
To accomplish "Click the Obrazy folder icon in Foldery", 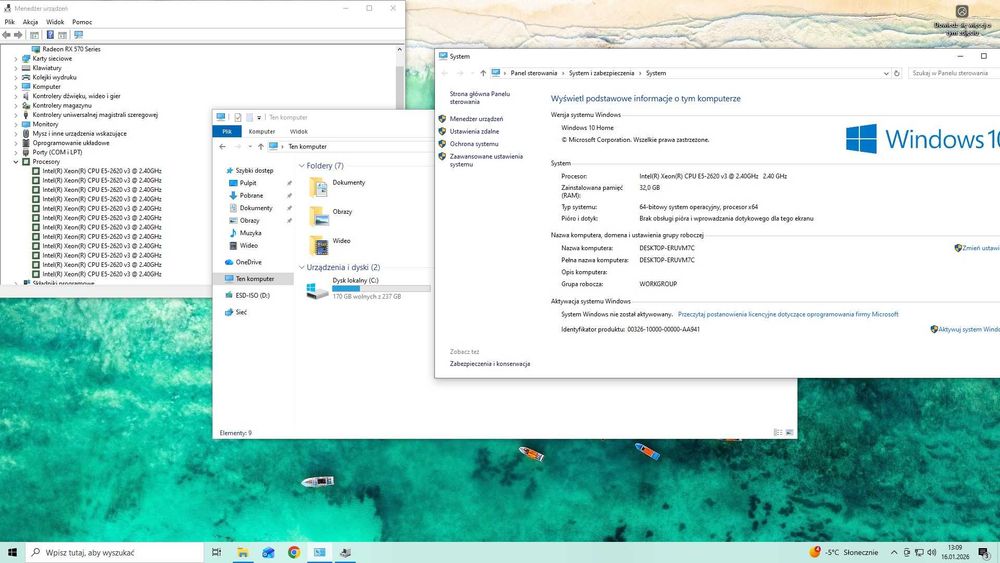I will click(318, 216).
